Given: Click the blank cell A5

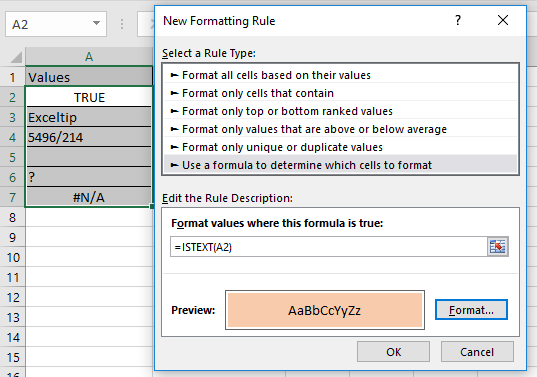Looking at the screenshot, I should click(89, 157).
